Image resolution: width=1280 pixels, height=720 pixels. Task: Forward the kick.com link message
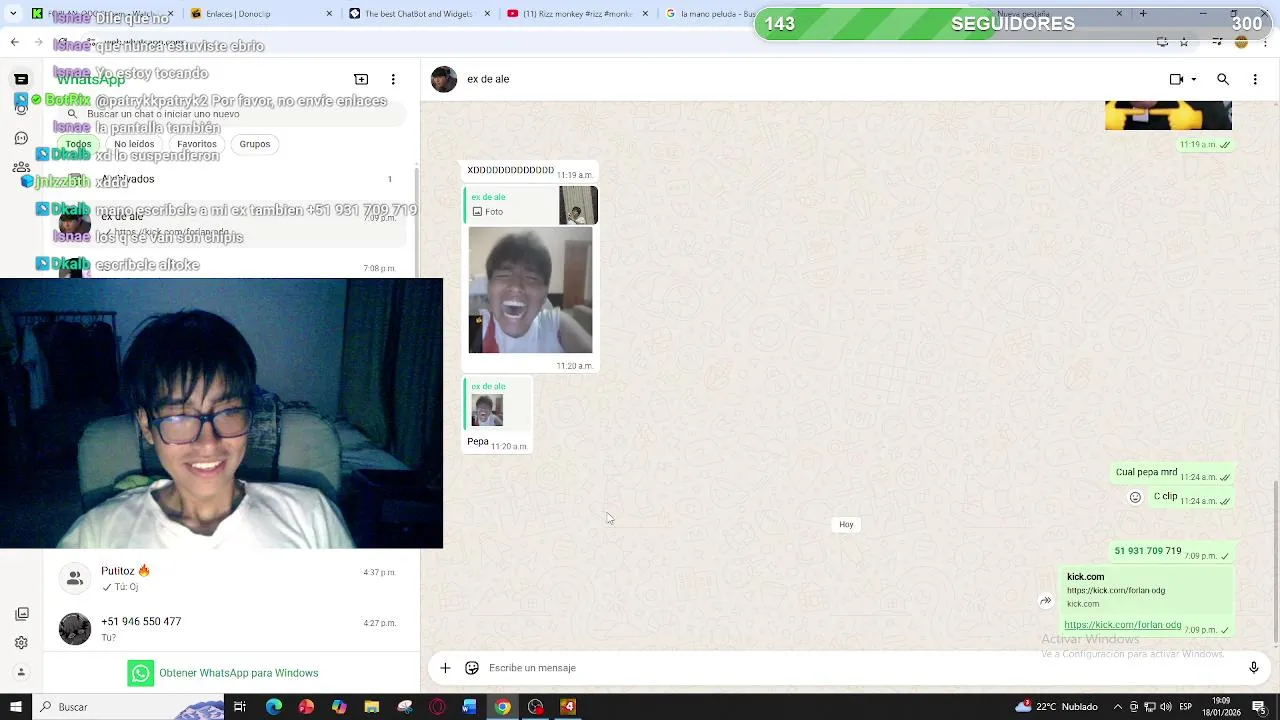1045,601
